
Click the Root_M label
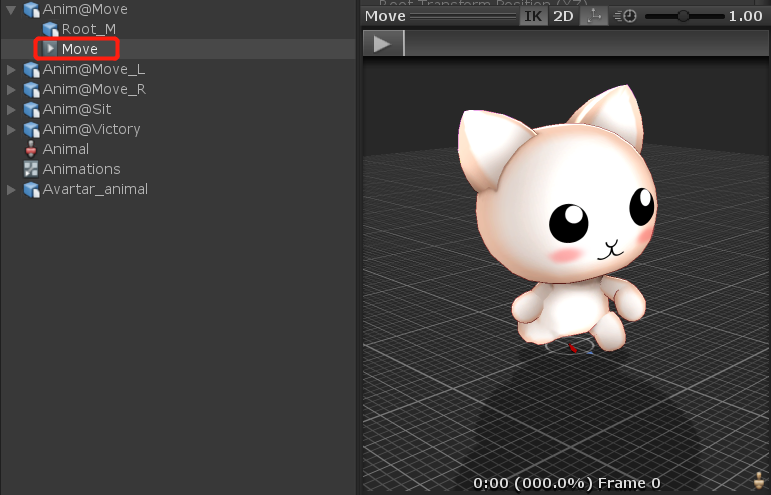89,29
